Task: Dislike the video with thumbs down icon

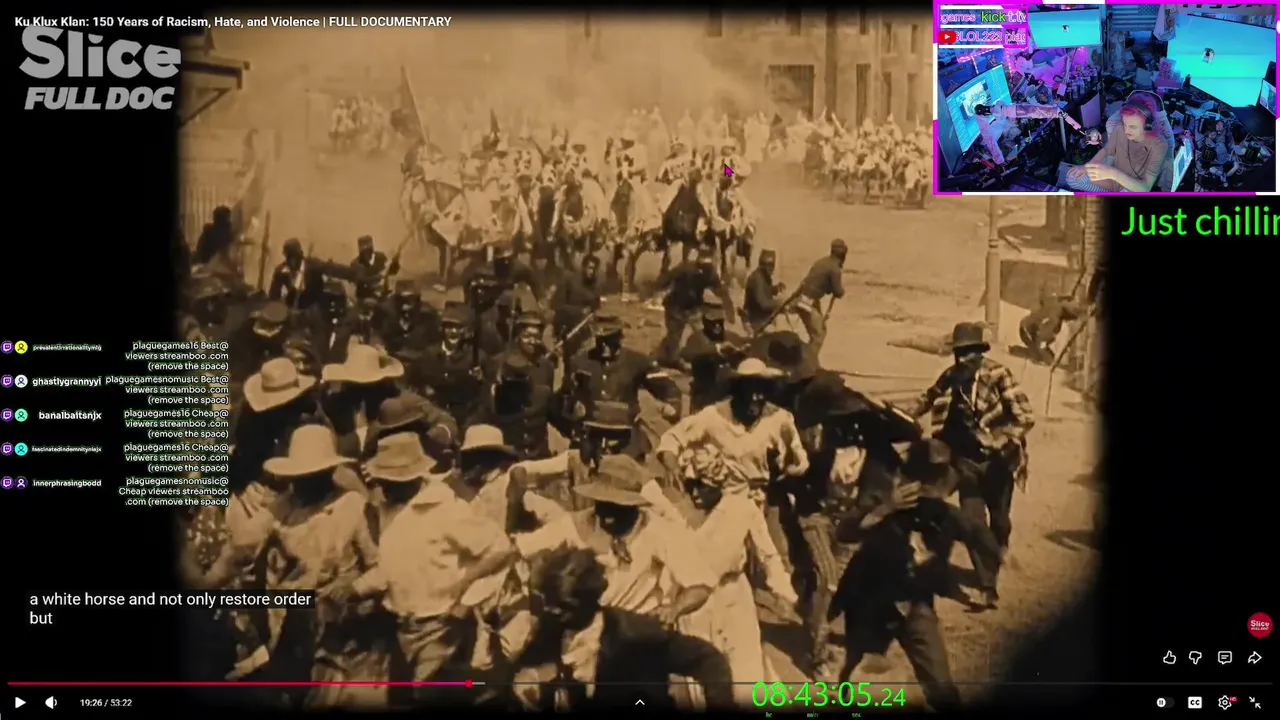Action: tap(1195, 657)
